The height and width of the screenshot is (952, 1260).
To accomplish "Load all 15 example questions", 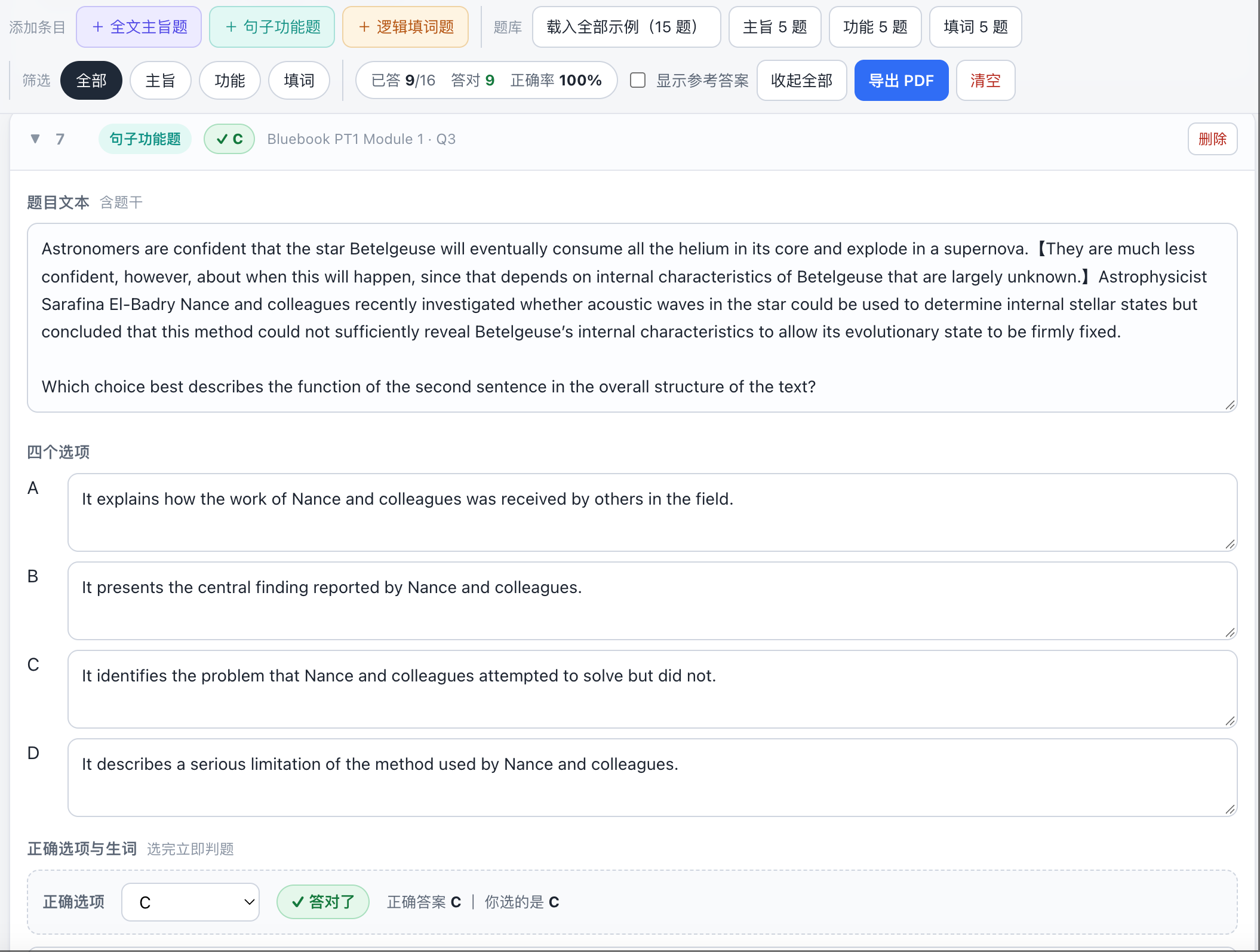I will coord(626,27).
